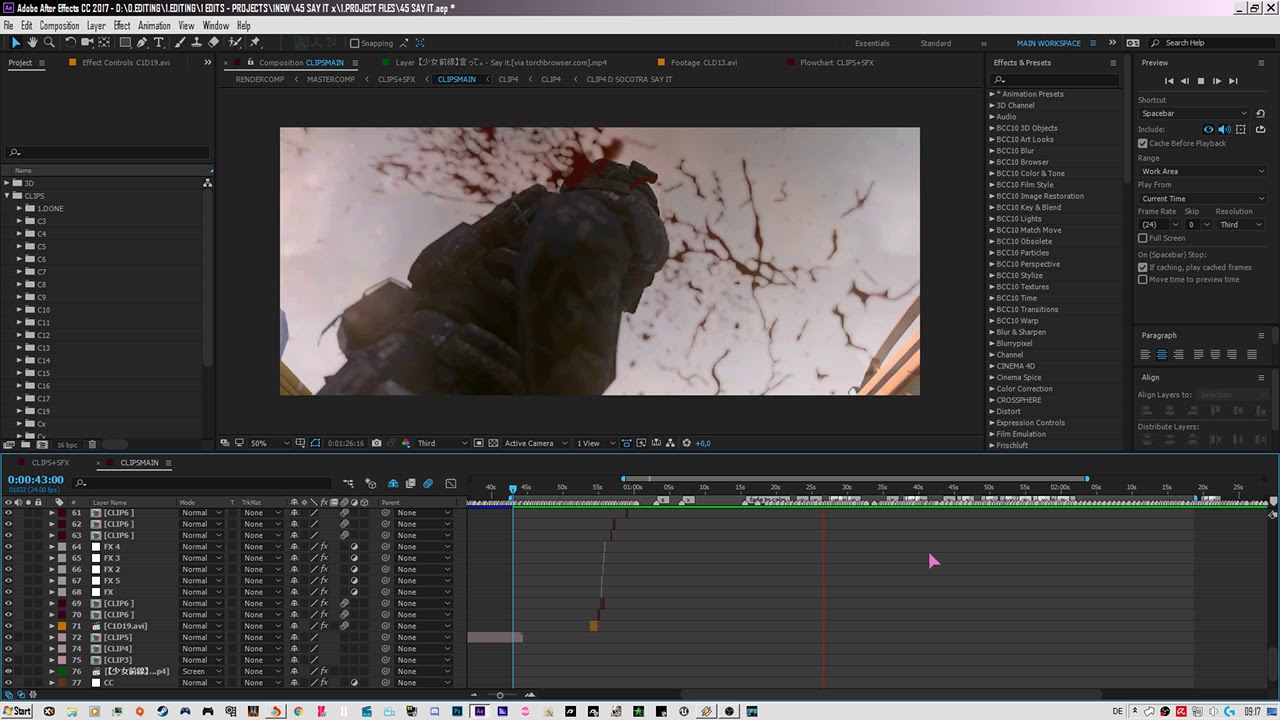Step to previous frame in Preview
This screenshot has height=720, width=1280.
pos(1185,81)
